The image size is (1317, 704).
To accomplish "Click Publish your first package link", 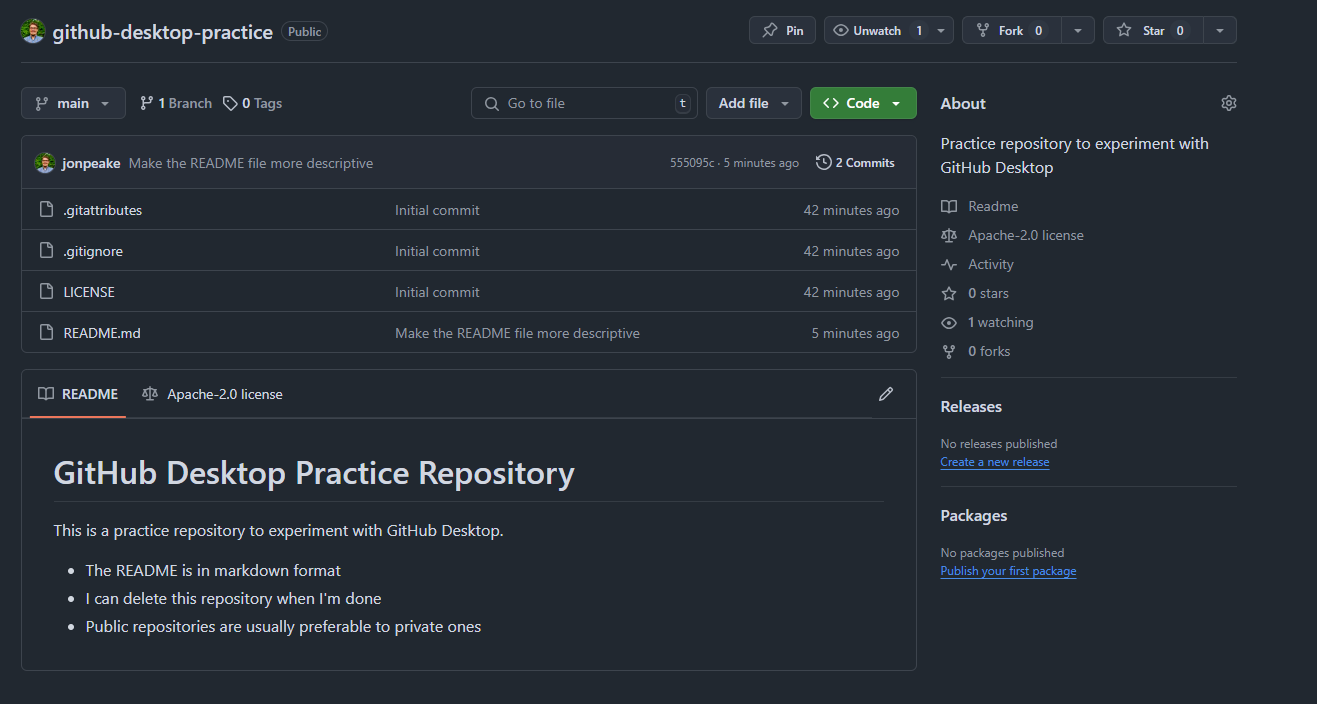I will click(1008, 571).
